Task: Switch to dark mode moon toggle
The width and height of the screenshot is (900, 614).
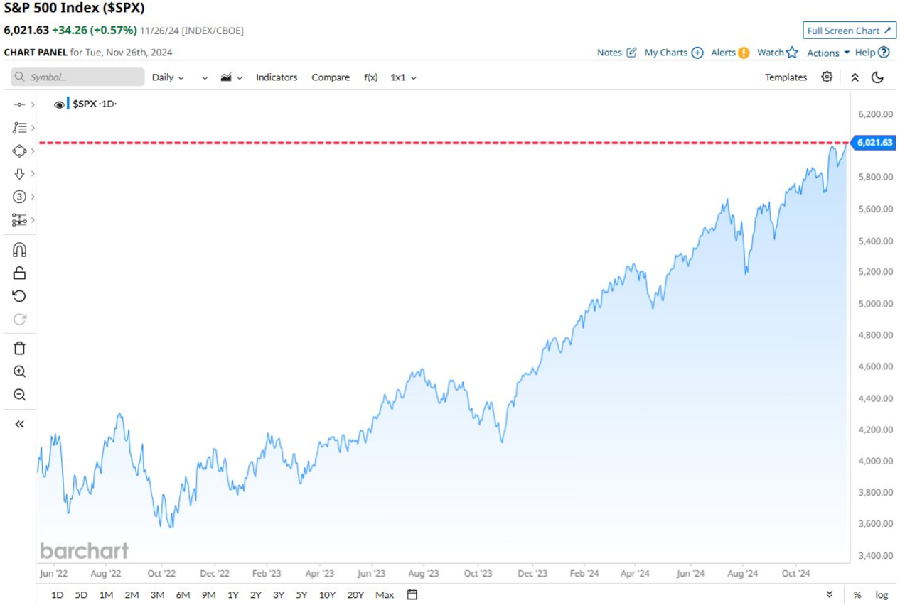Action: (878, 77)
